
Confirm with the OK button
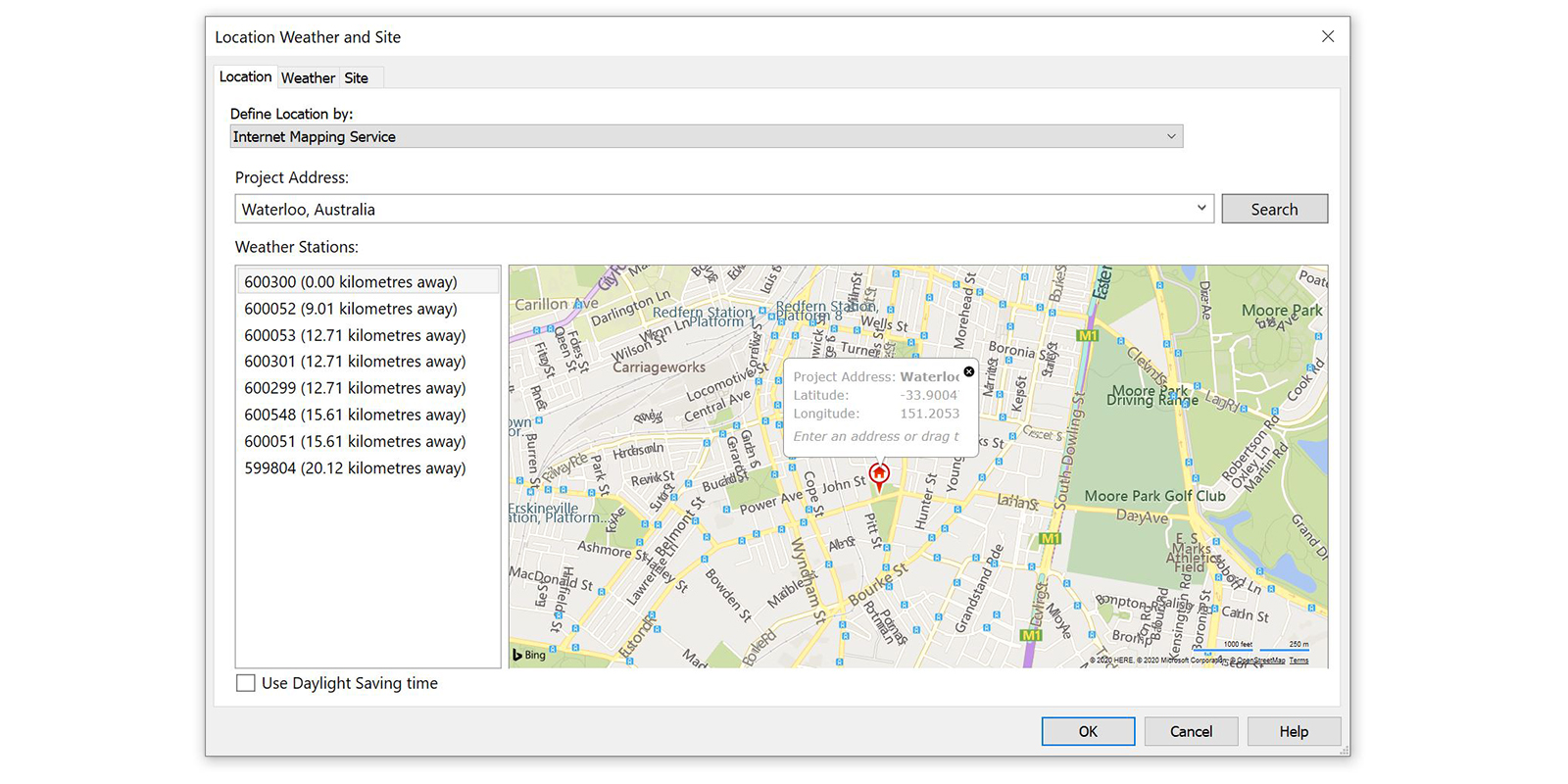point(1088,731)
